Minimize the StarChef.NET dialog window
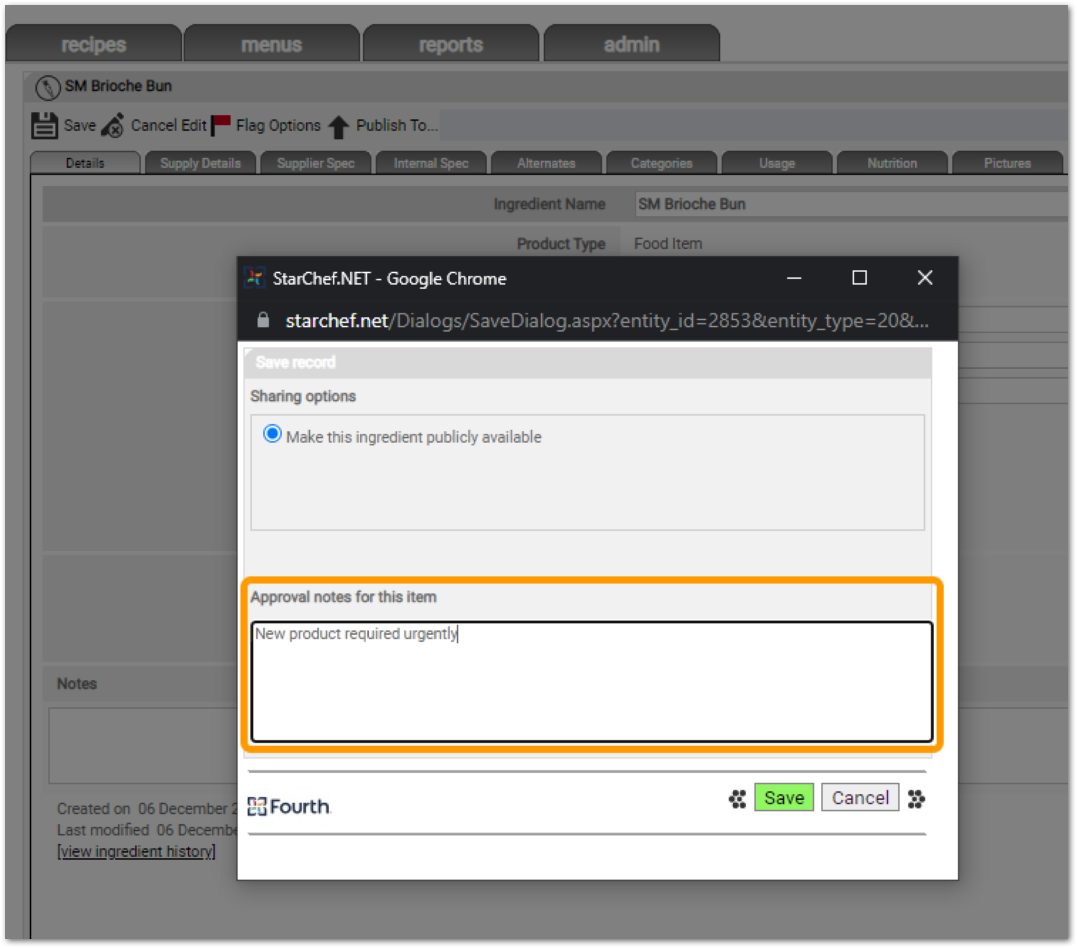1077x948 pixels. pyautogui.click(x=794, y=278)
